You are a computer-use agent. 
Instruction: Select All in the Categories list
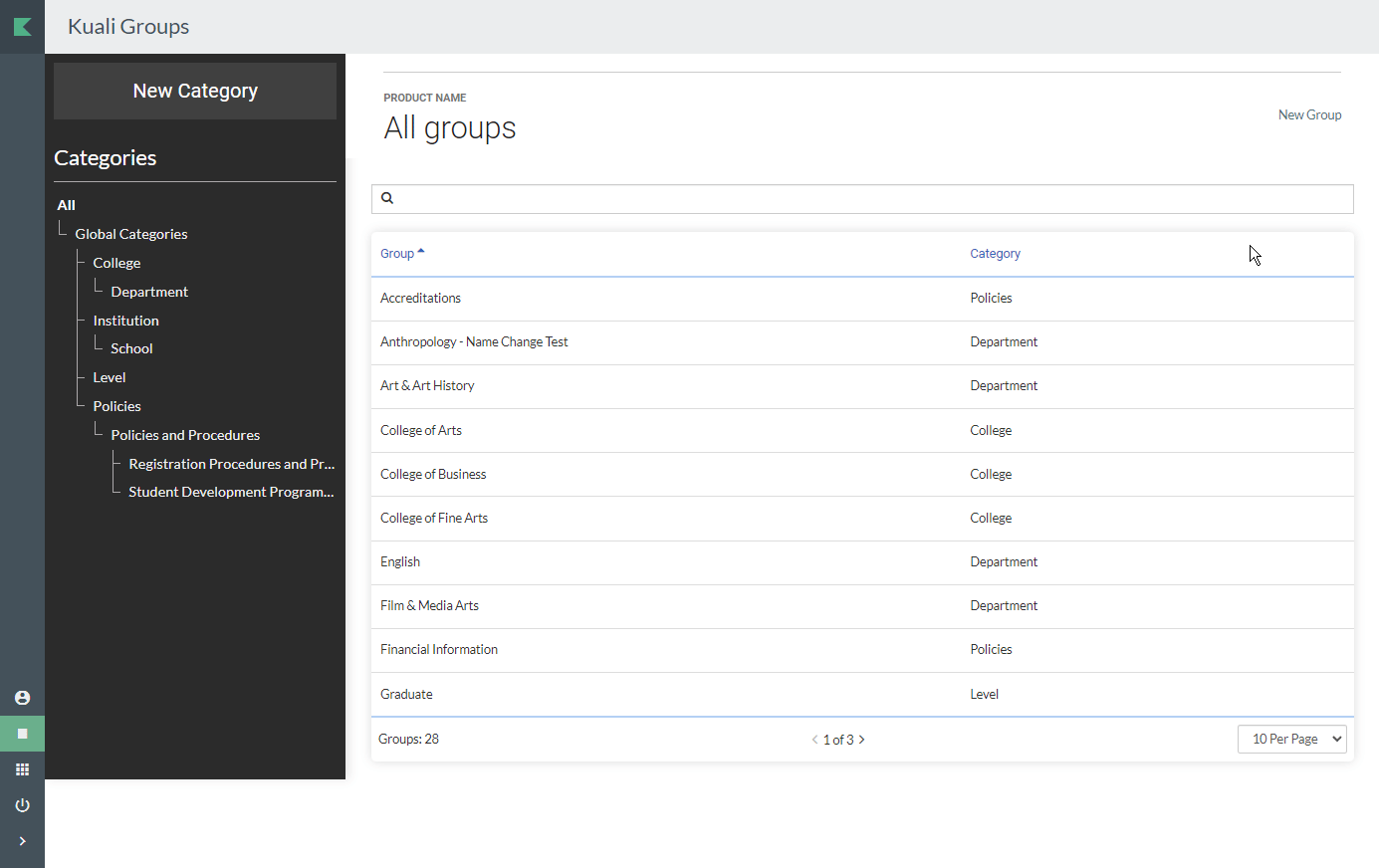pos(66,205)
